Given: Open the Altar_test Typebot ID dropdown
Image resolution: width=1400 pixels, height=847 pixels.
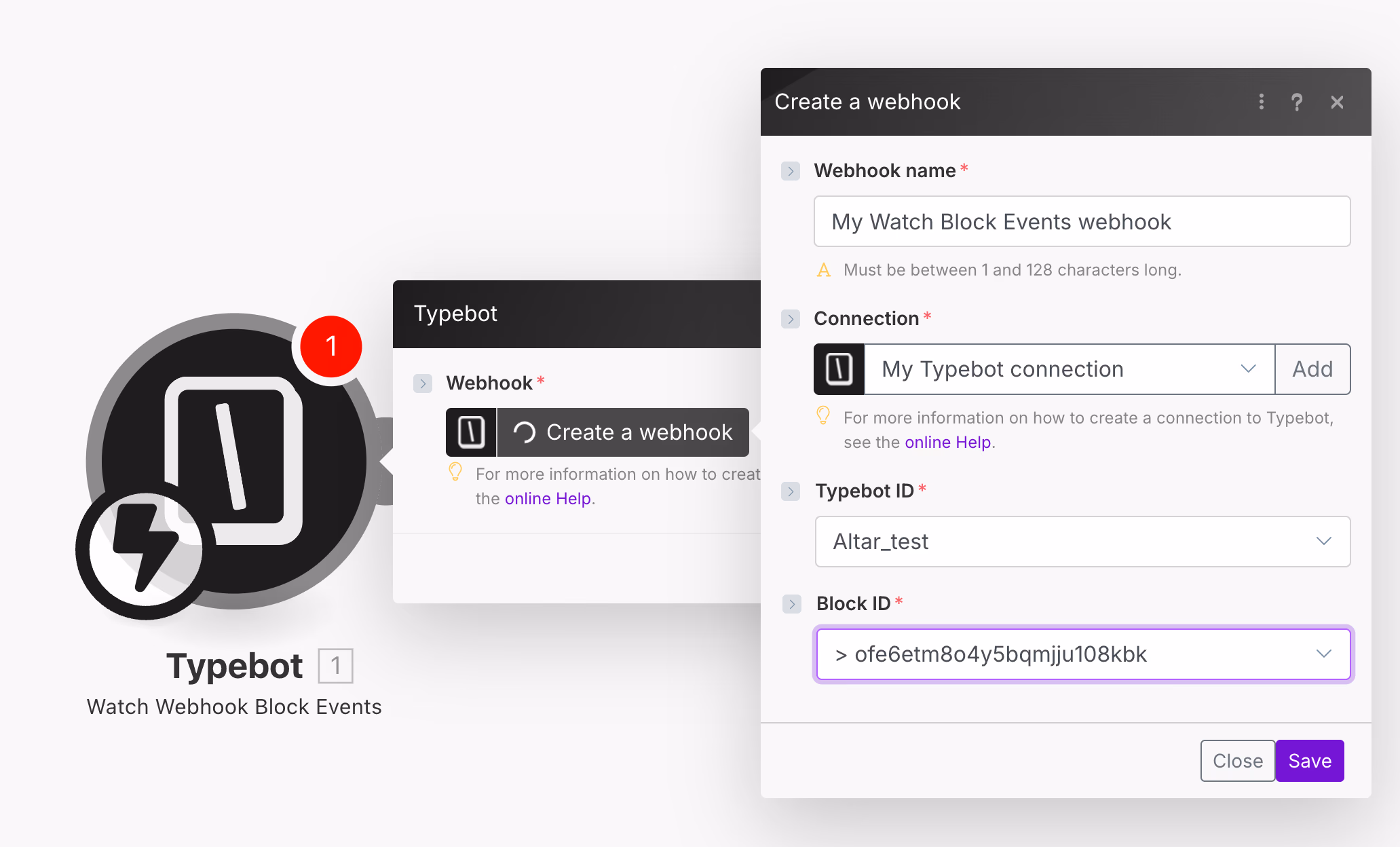Looking at the screenshot, I should point(1324,541).
